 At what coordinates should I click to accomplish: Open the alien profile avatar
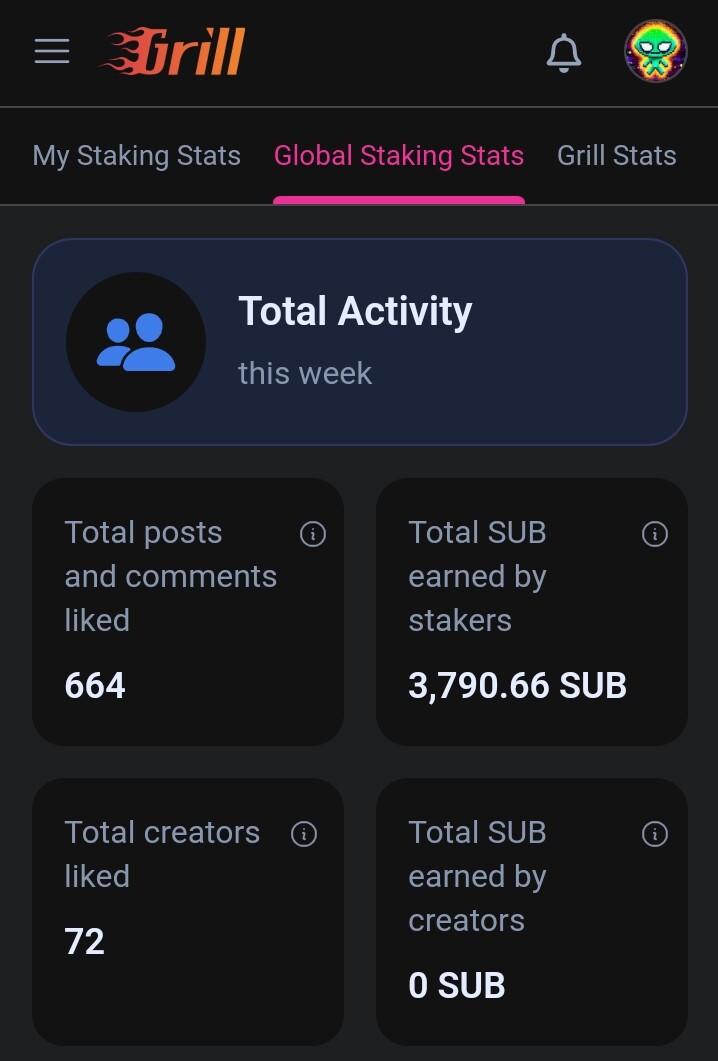pyautogui.click(x=655, y=51)
